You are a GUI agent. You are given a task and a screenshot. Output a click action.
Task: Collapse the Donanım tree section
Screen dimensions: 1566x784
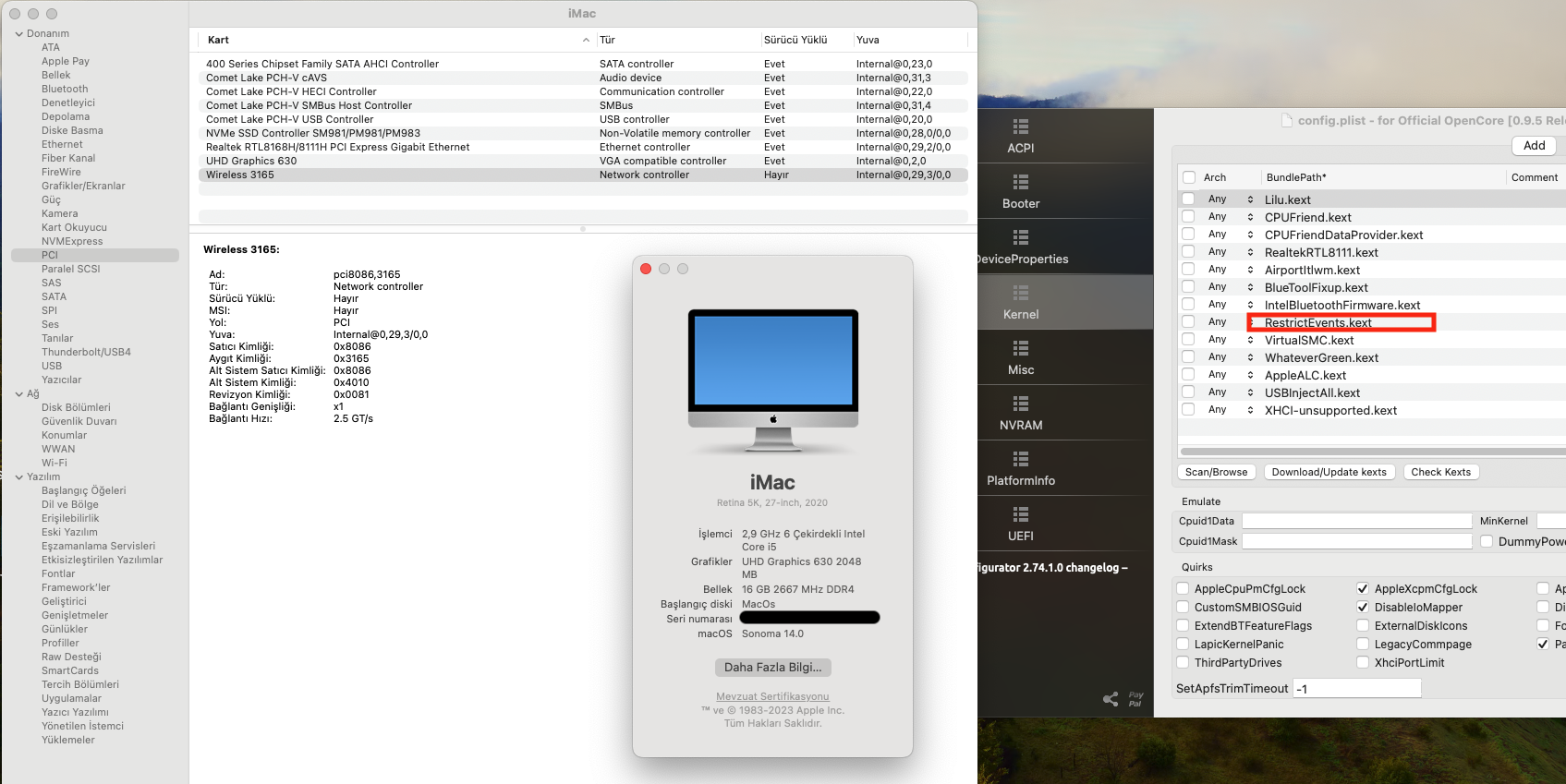(19, 34)
